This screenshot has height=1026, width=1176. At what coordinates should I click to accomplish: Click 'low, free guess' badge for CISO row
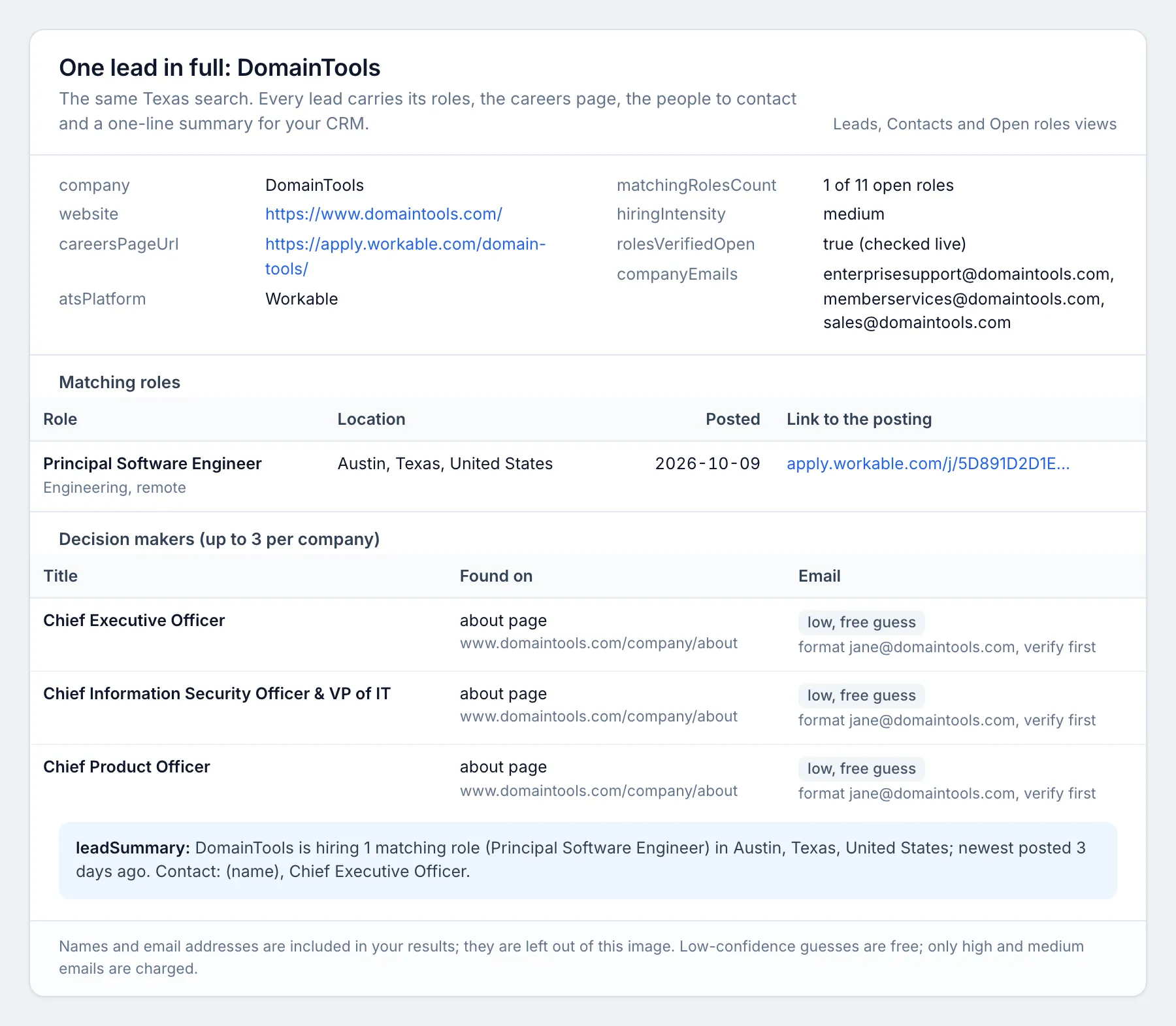click(861, 696)
